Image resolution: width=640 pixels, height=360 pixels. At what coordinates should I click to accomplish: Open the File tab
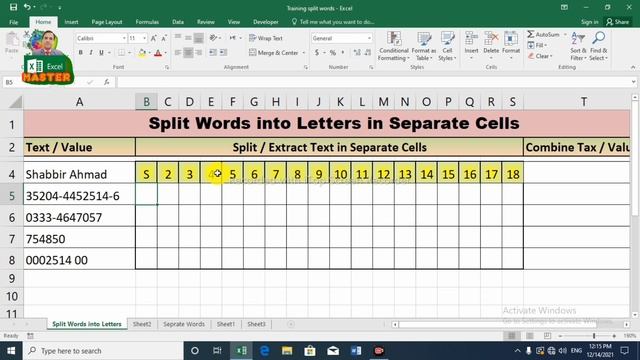pyautogui.click(x=13, y=22)
